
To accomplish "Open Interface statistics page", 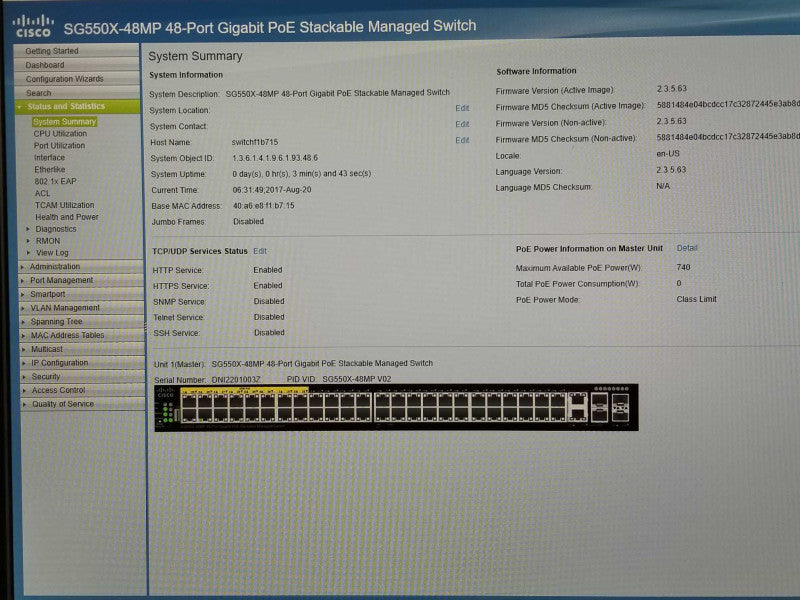I will (49, 158).
